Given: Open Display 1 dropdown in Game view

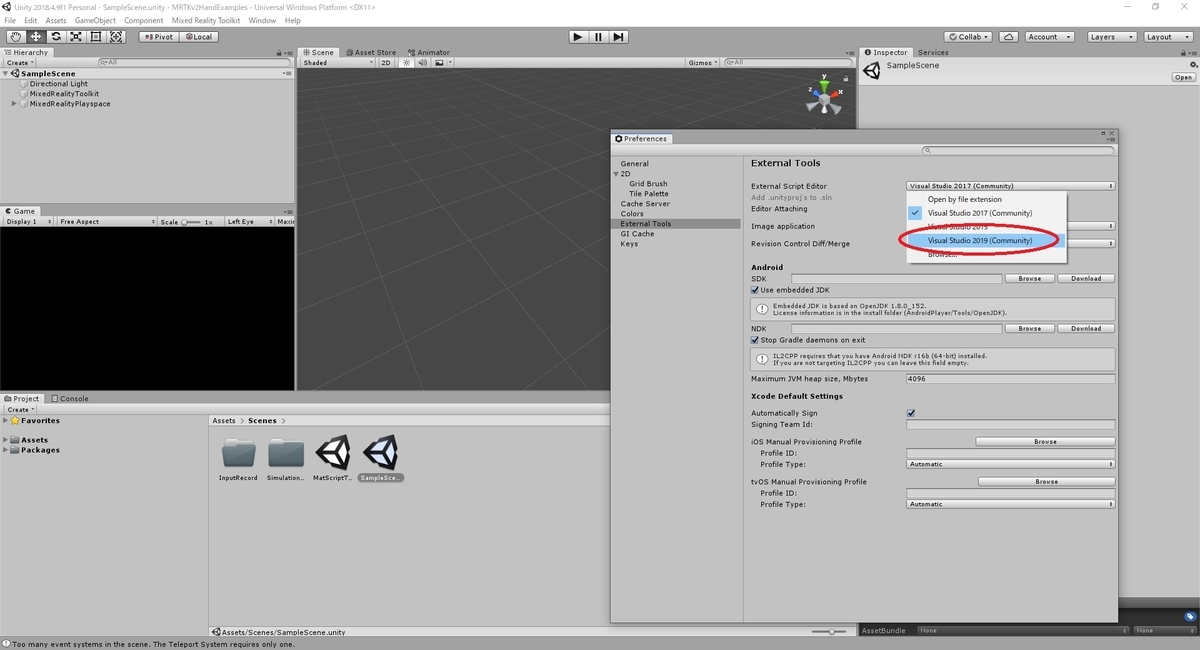Looking at the screenshot, I should [x=28, y=221].
